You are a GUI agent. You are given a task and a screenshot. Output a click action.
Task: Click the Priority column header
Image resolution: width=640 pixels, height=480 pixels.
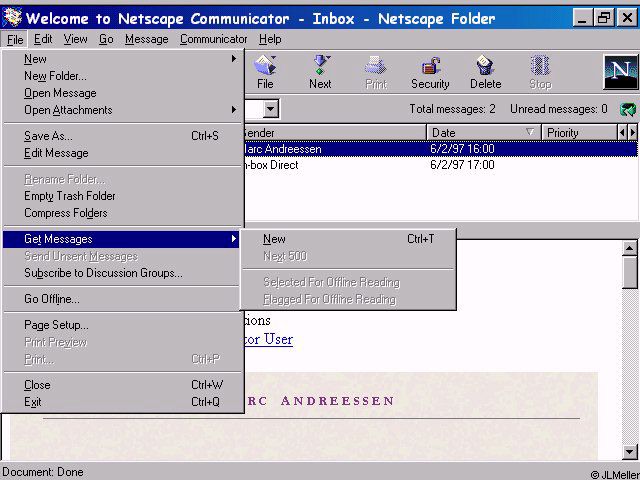579,133
